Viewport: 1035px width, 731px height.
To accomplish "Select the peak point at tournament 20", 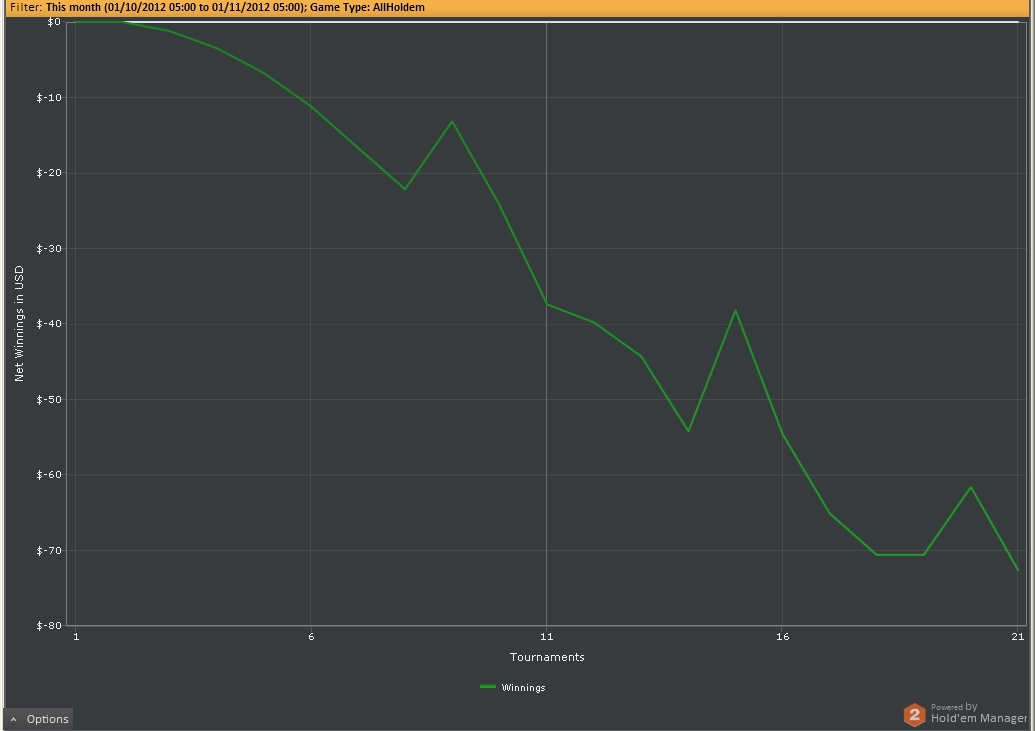I will point(971,487).
